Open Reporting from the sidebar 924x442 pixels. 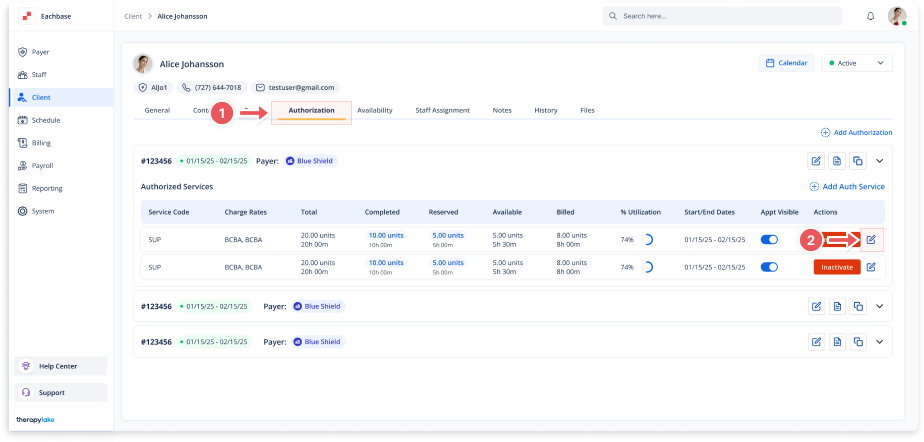46,188
